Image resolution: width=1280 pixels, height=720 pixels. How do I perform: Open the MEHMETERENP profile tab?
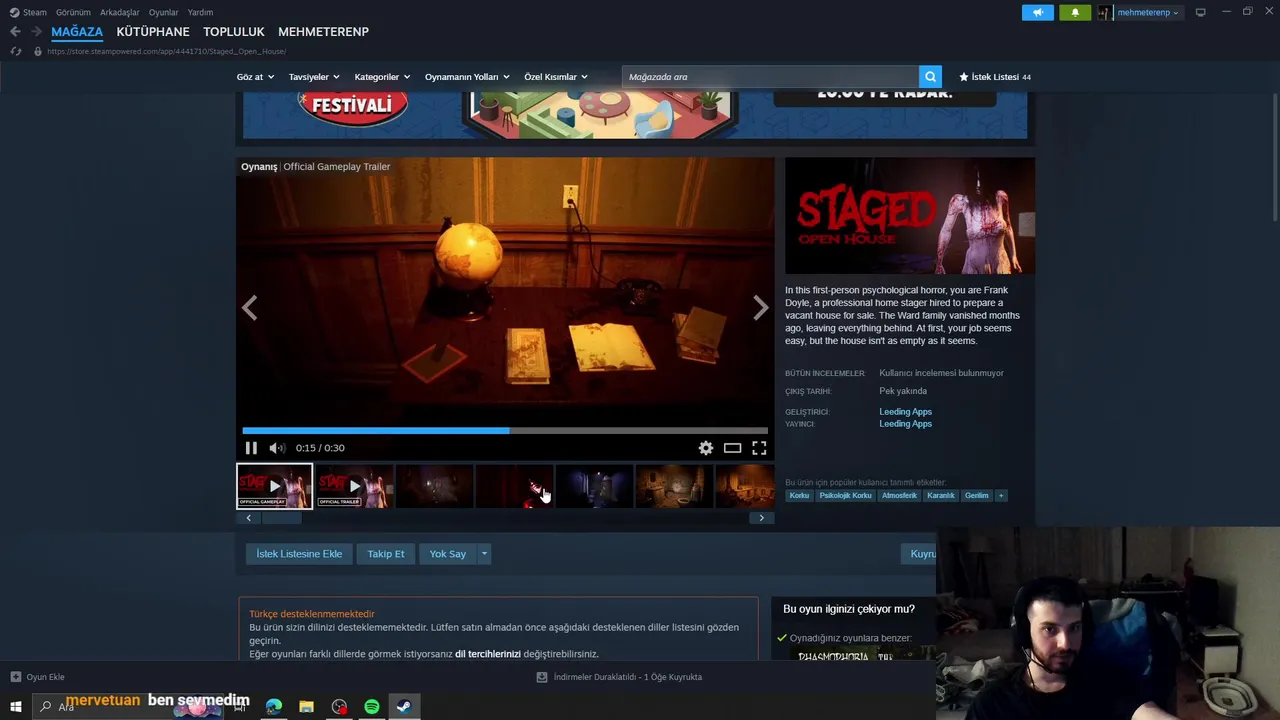(x=323, y=32)
